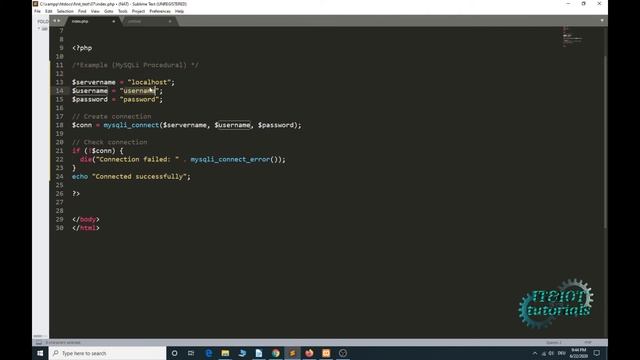Viewport: 640px width, 360px height.
Task: Close the second inactive tab
Action: pyautogui.click(x=170, y=21)
